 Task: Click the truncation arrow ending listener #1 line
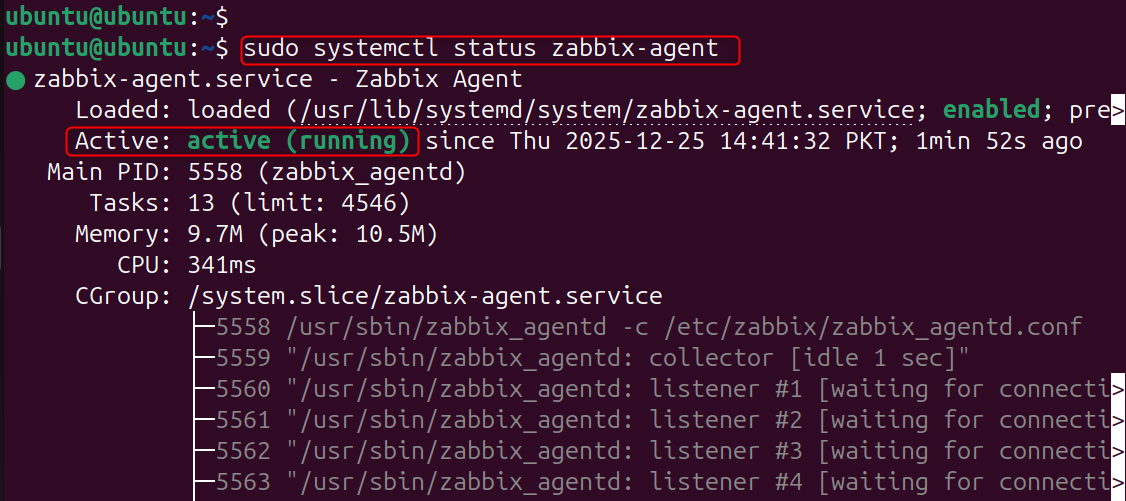point(1118,390)
